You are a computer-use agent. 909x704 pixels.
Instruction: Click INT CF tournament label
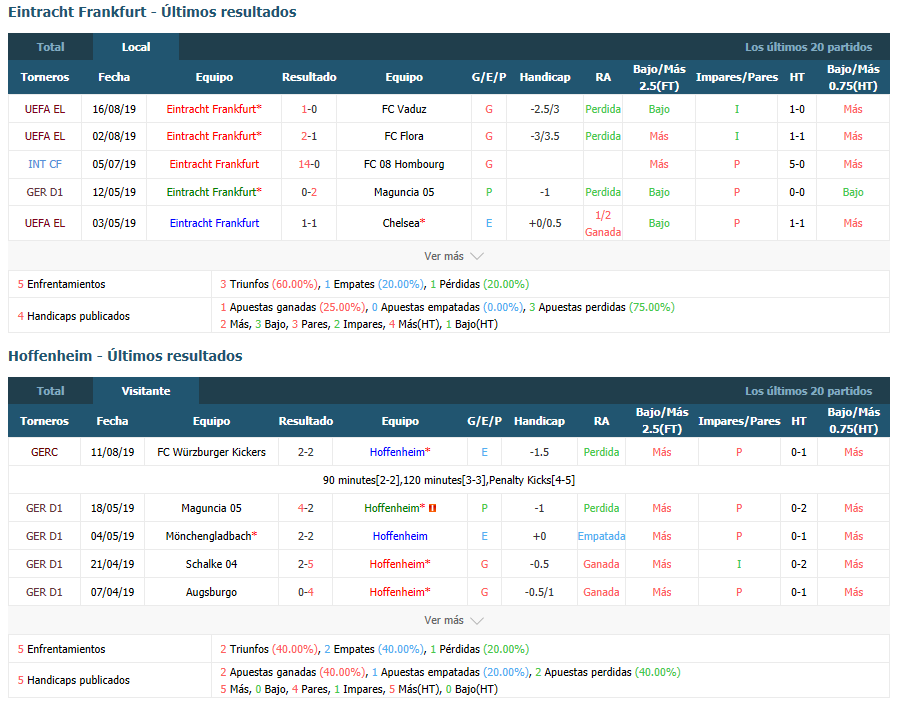point(45,164)
